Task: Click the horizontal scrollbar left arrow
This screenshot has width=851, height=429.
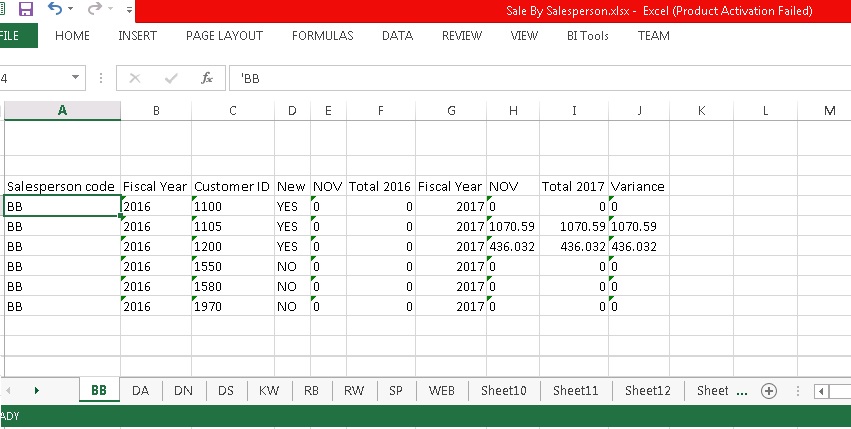Action: point(821,391)
